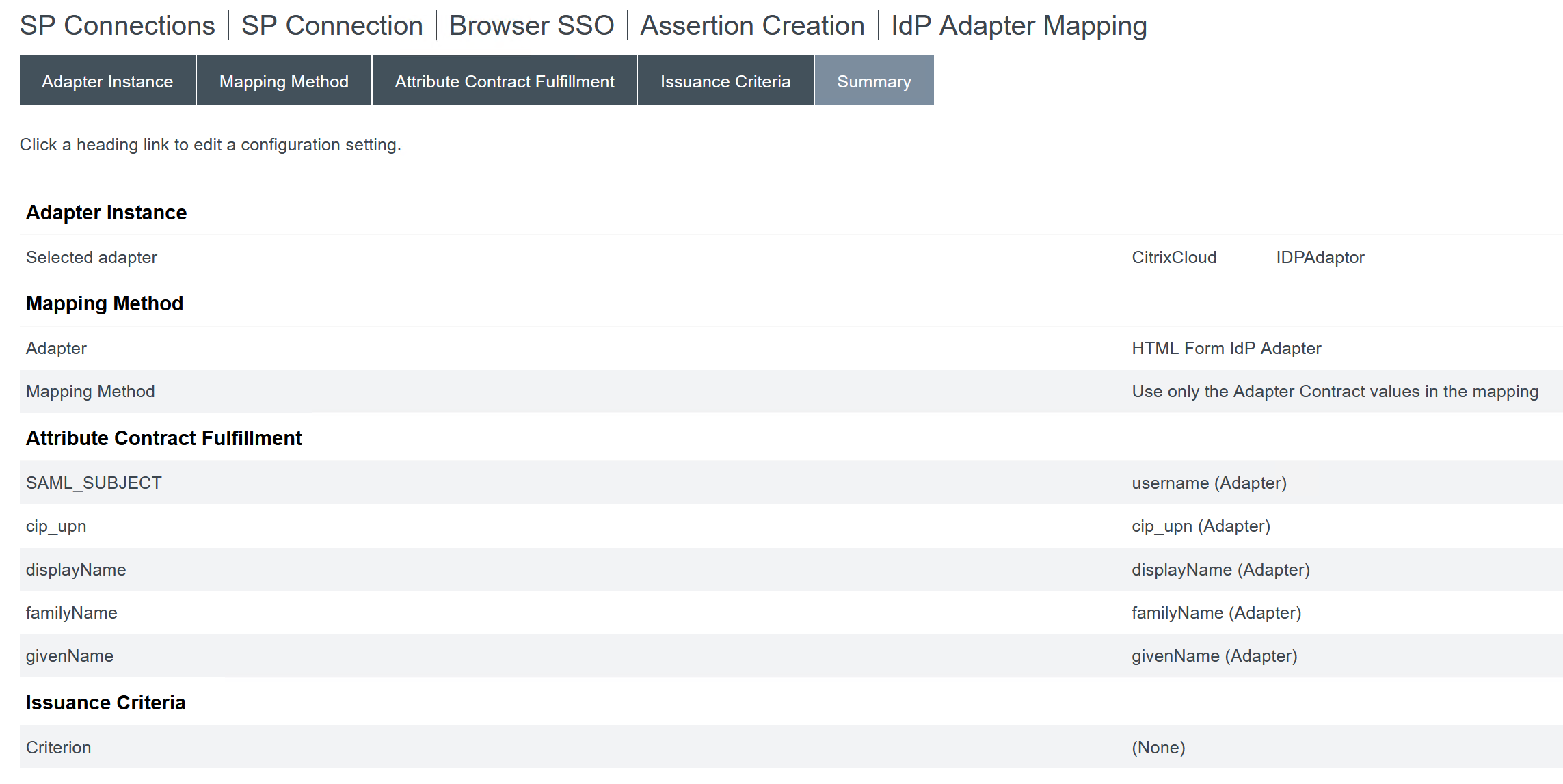Select the cip_upn row label
1563x784 pixels.
tap(56, 526)
